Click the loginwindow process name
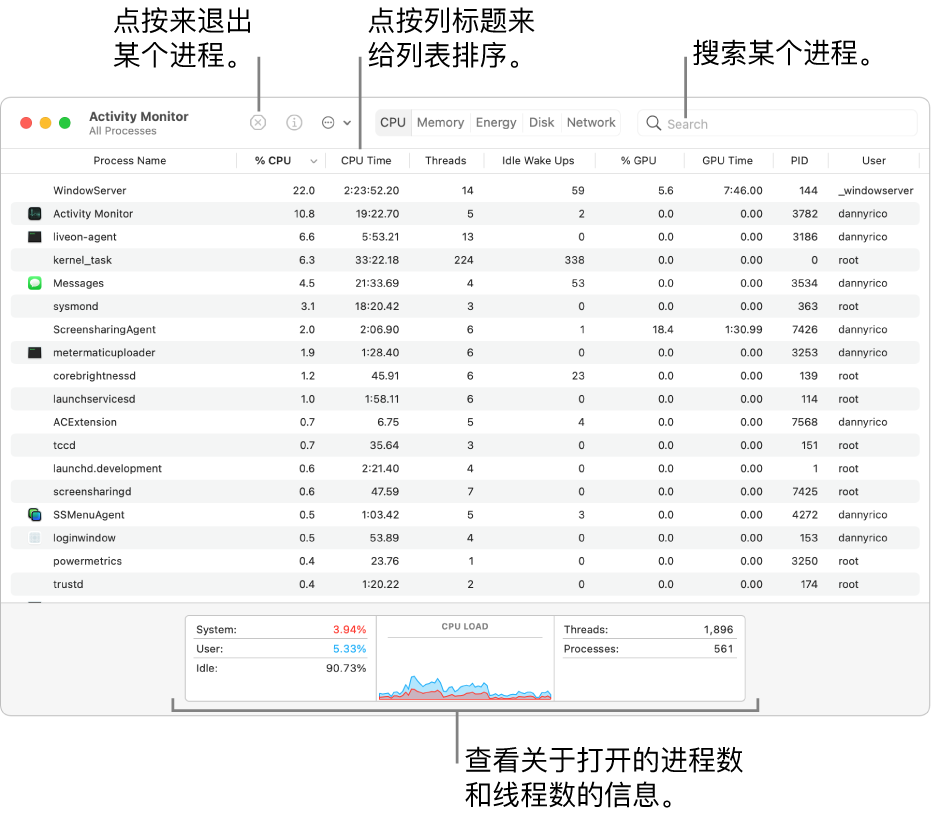The width and height of the screenshot is (931, 817). (x=84, y=538)
